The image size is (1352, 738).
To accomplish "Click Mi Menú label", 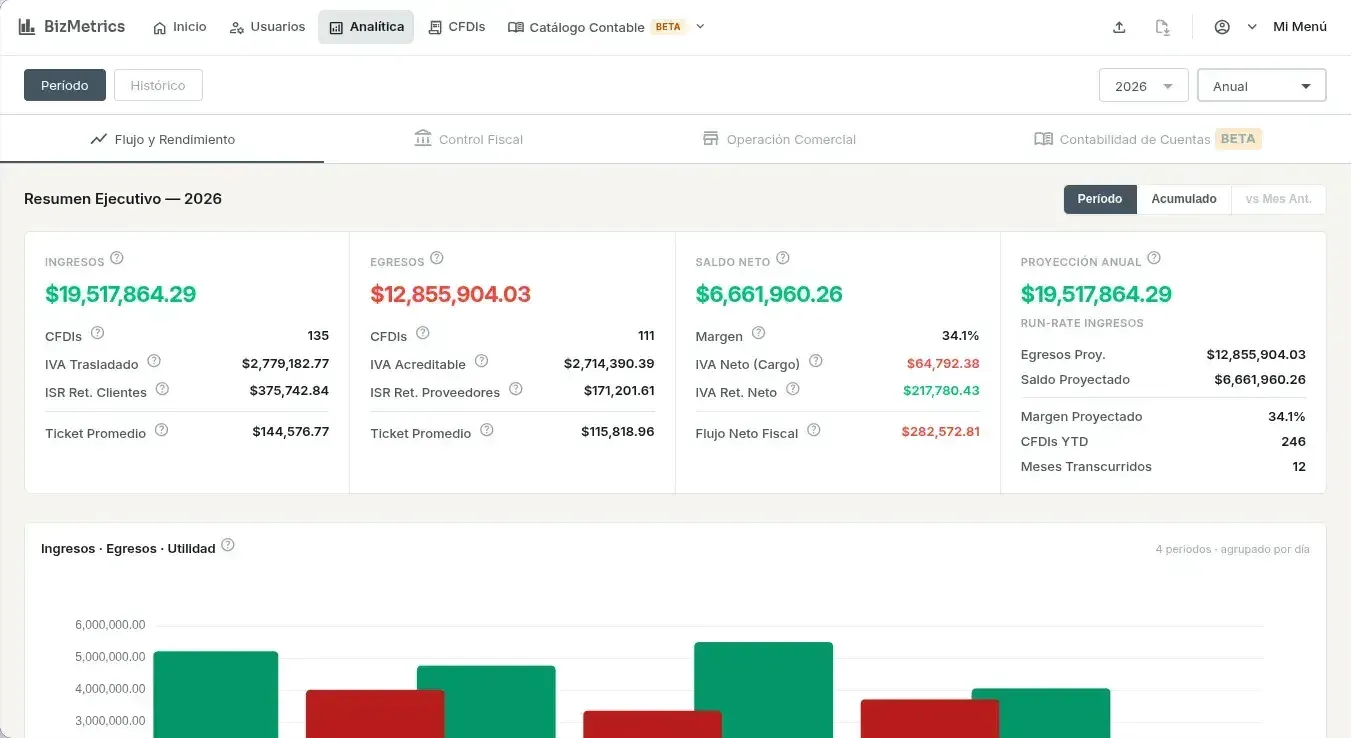I will [1300, 27].
